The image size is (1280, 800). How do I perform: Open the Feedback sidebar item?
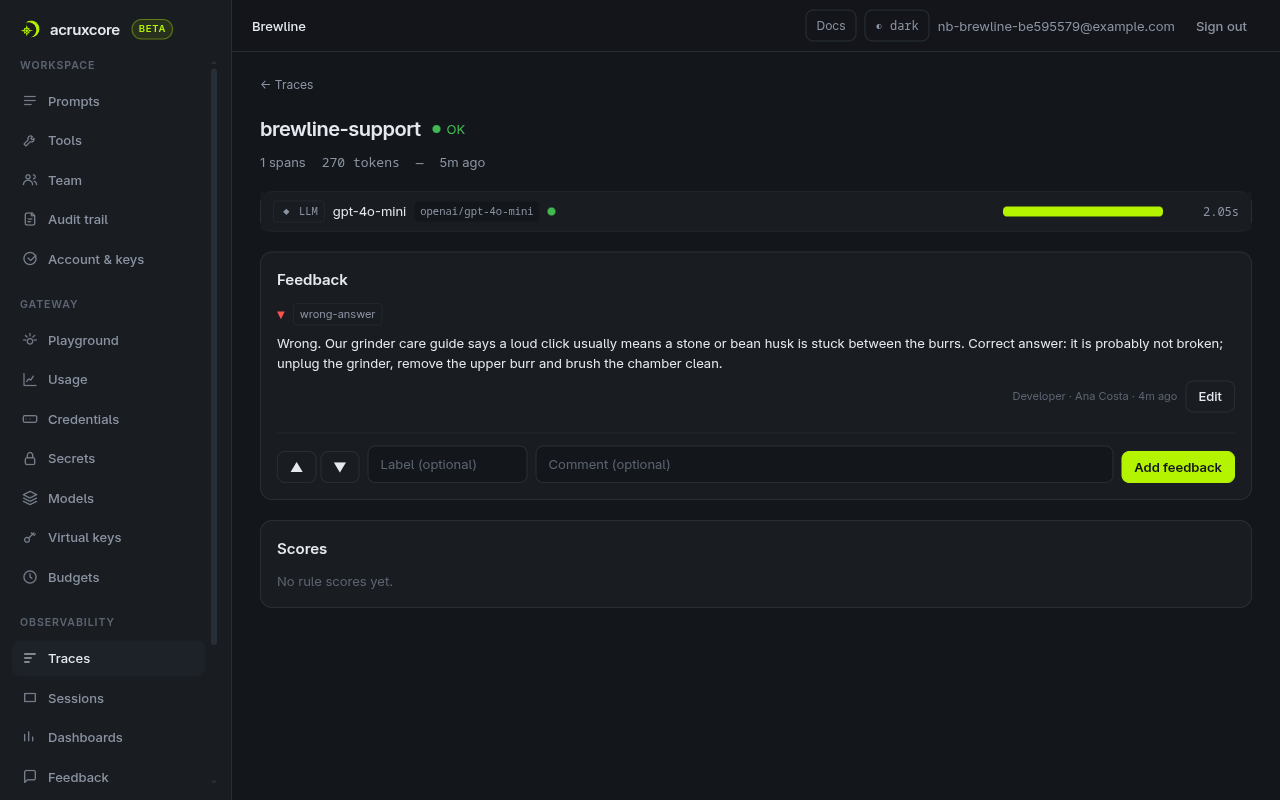tap(108, 777)
